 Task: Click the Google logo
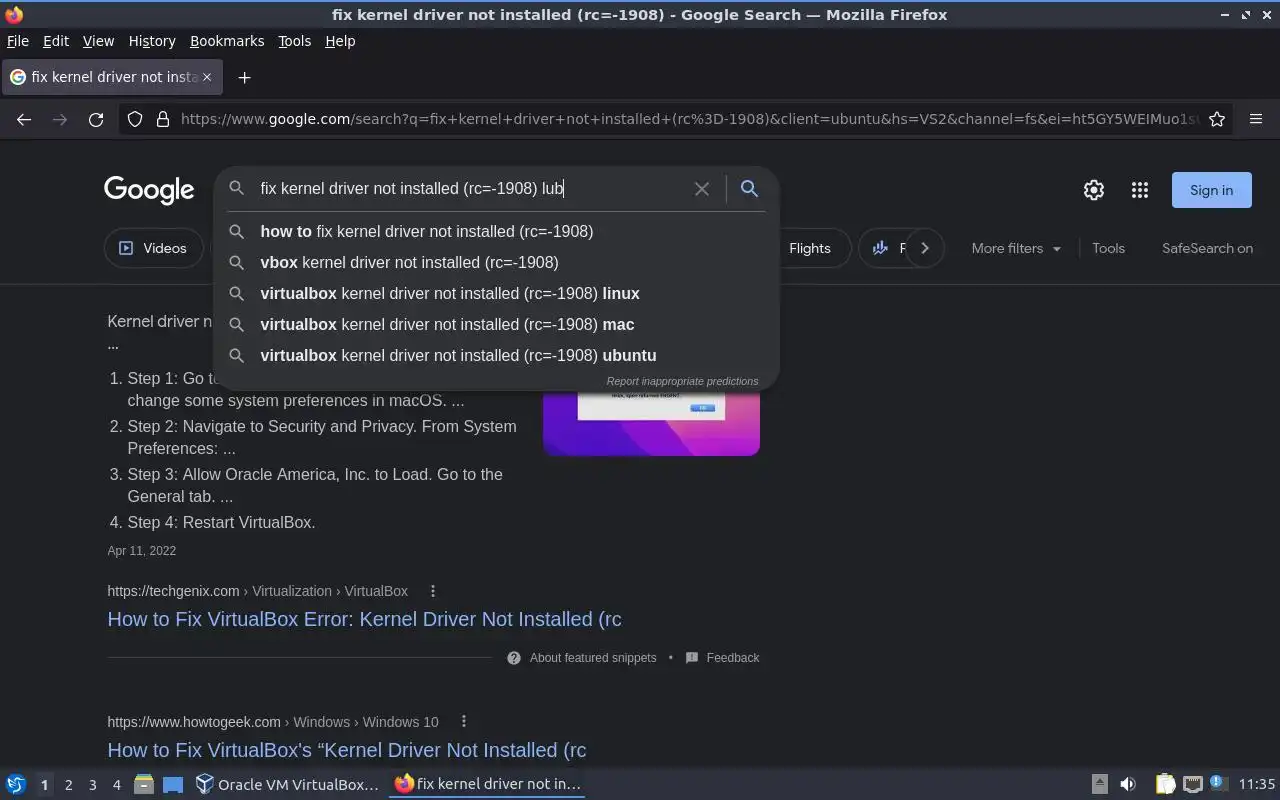(149, 190)
